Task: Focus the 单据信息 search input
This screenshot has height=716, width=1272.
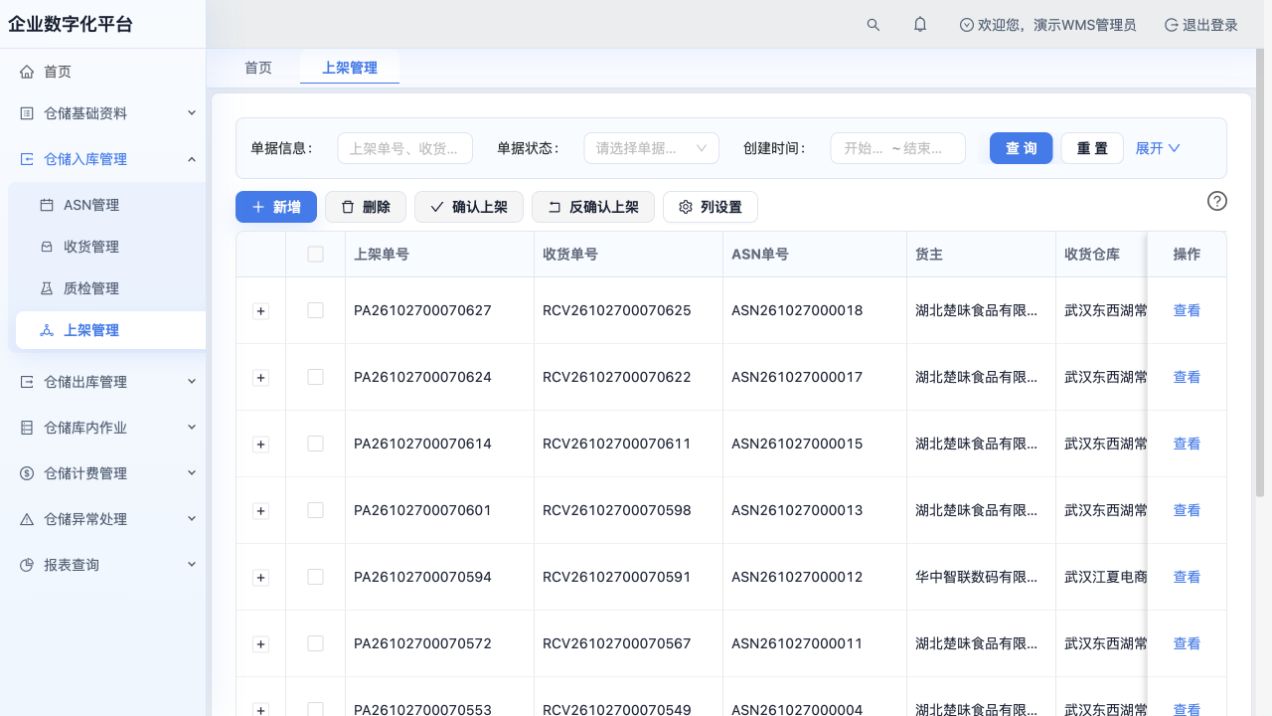Action: pyautogui.click(x=405, y=148)
